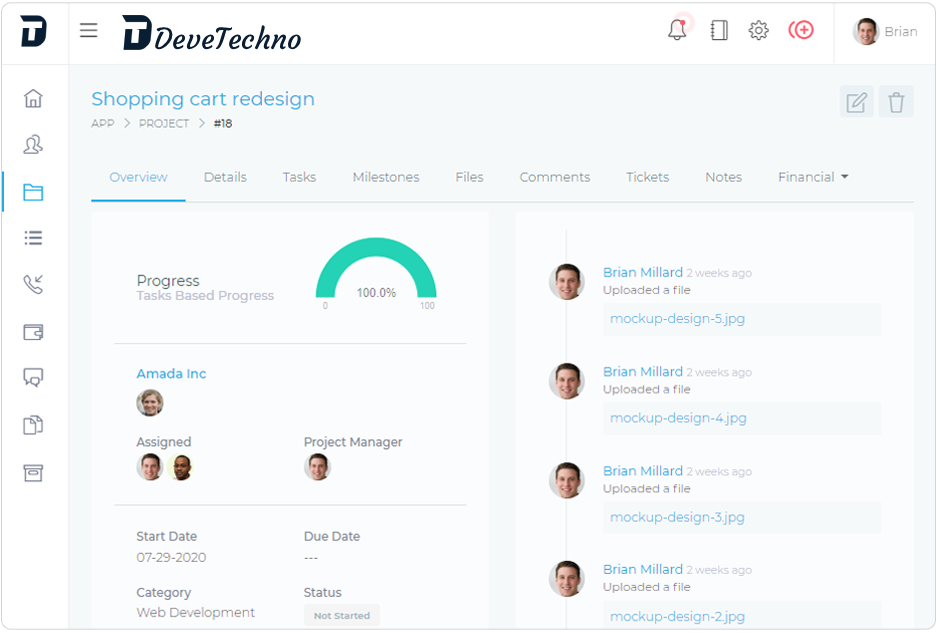Go to Home in the sidebar
Image resolution: width=940 pixels, height=633 pixels.
pyautogui.click(x=34, y=98)
